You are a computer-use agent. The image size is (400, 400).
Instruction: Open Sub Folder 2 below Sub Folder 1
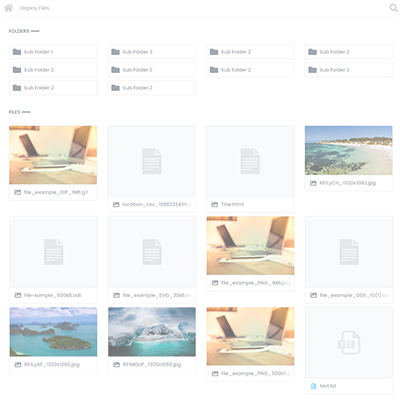coord(53,70)
